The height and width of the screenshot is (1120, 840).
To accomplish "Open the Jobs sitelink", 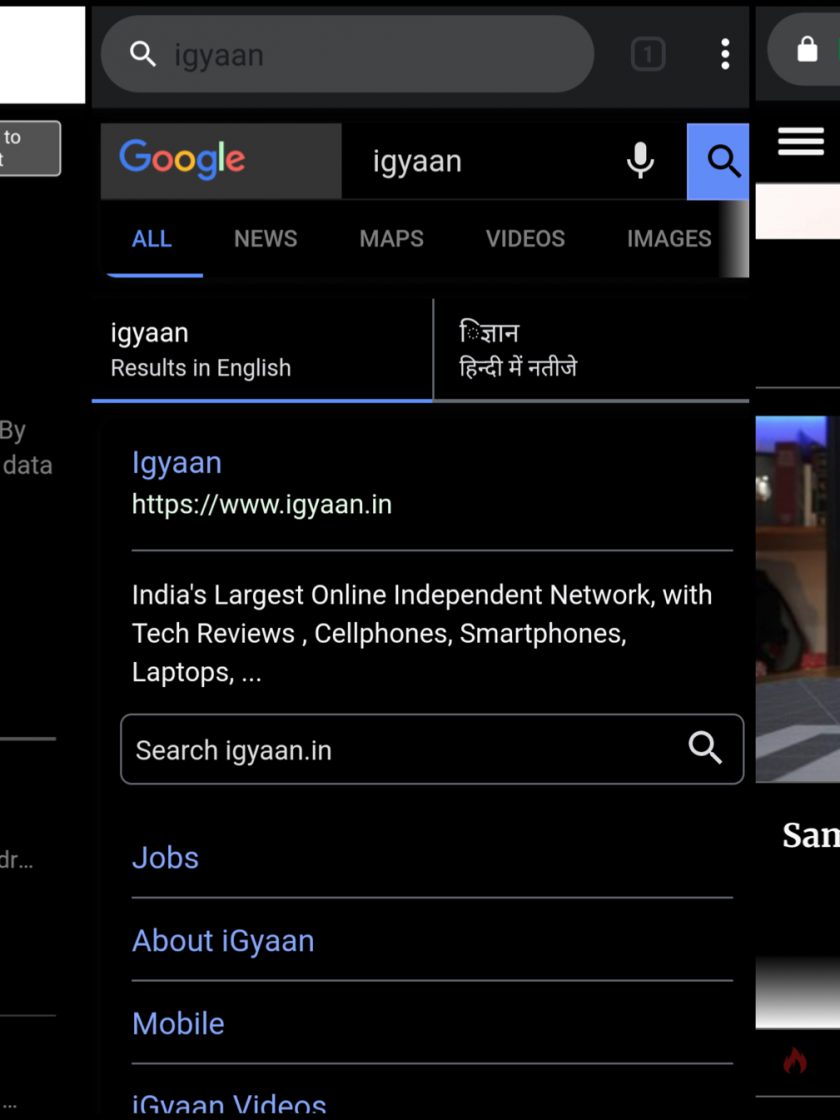I will click(x=166, y=858).
